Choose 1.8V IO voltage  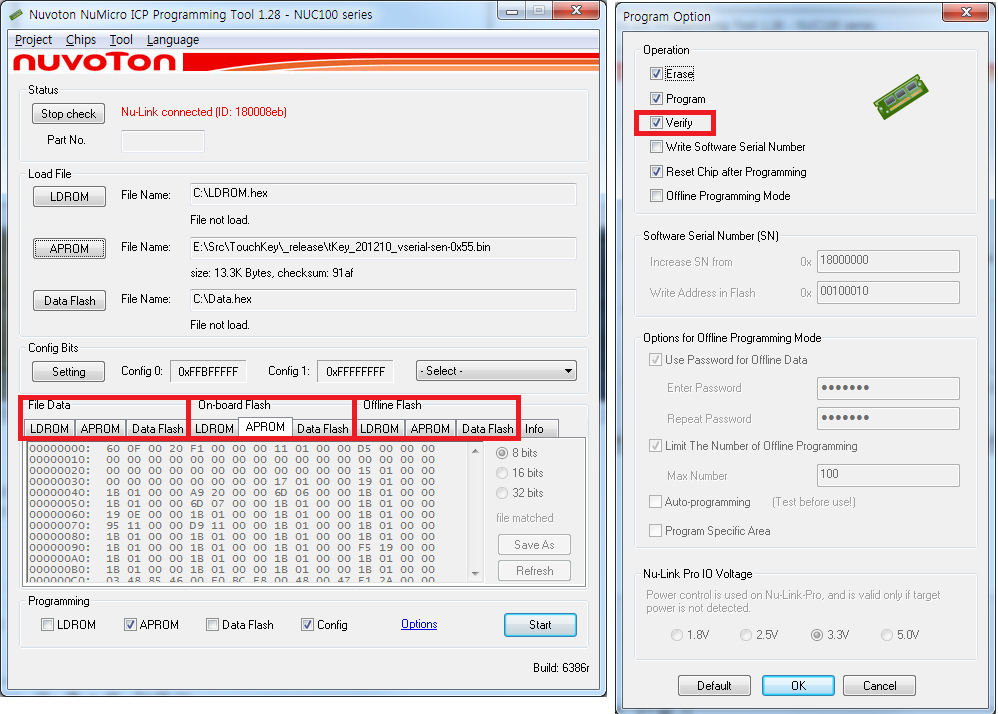click(x=677, y=635)
